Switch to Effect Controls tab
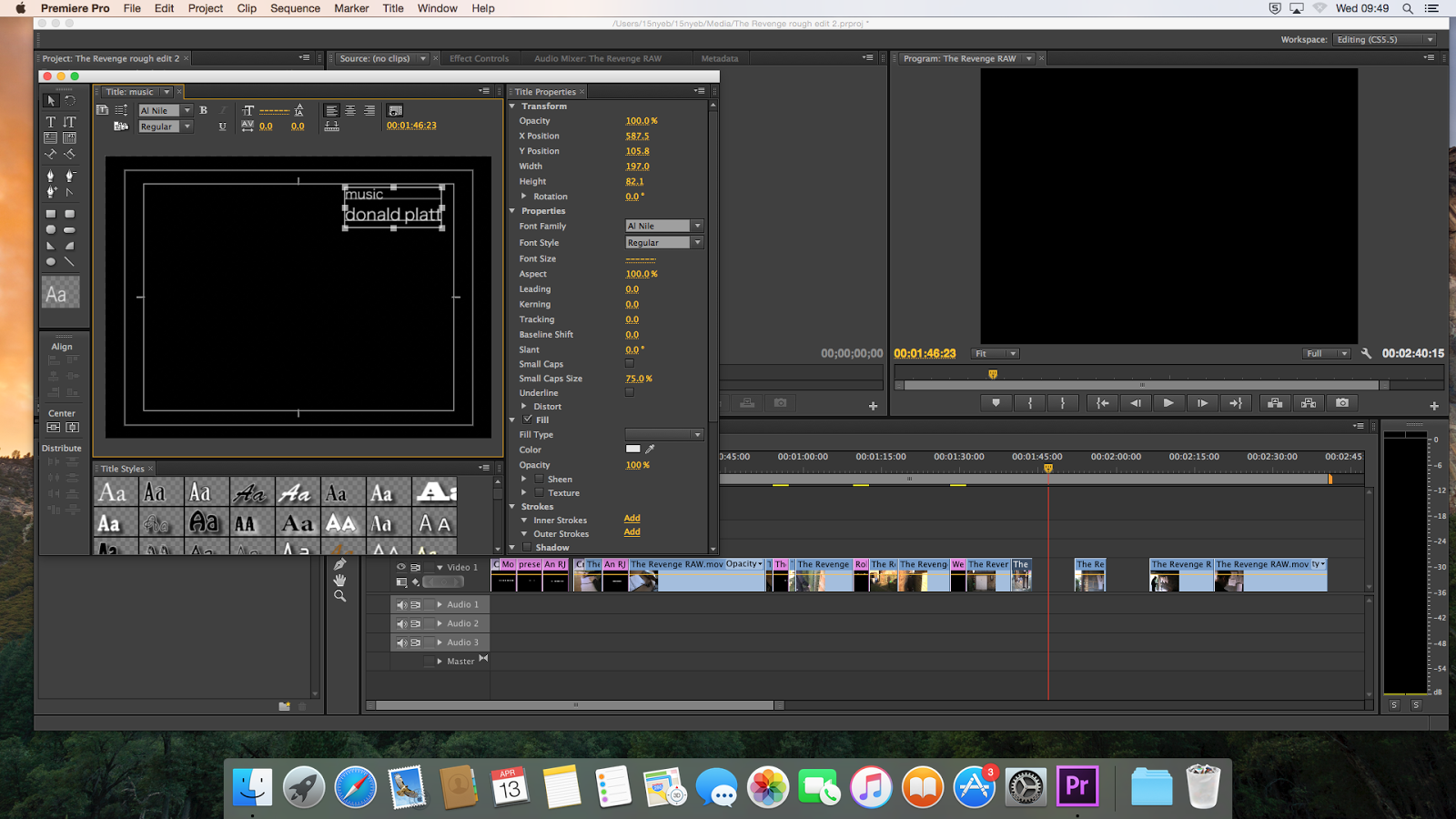This screenshot has height=819, width=1456. pyautogui.click(x=479, y=58)
